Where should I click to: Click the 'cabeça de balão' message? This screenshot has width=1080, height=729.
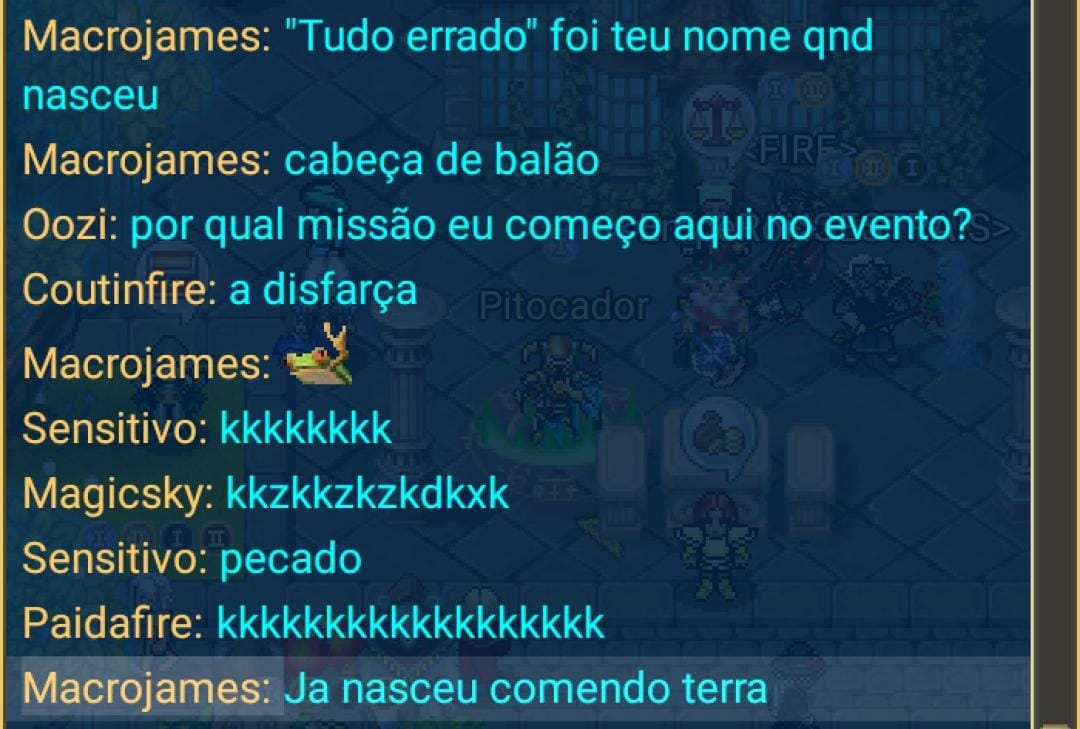pyautogui.click(x=442, y=160)
